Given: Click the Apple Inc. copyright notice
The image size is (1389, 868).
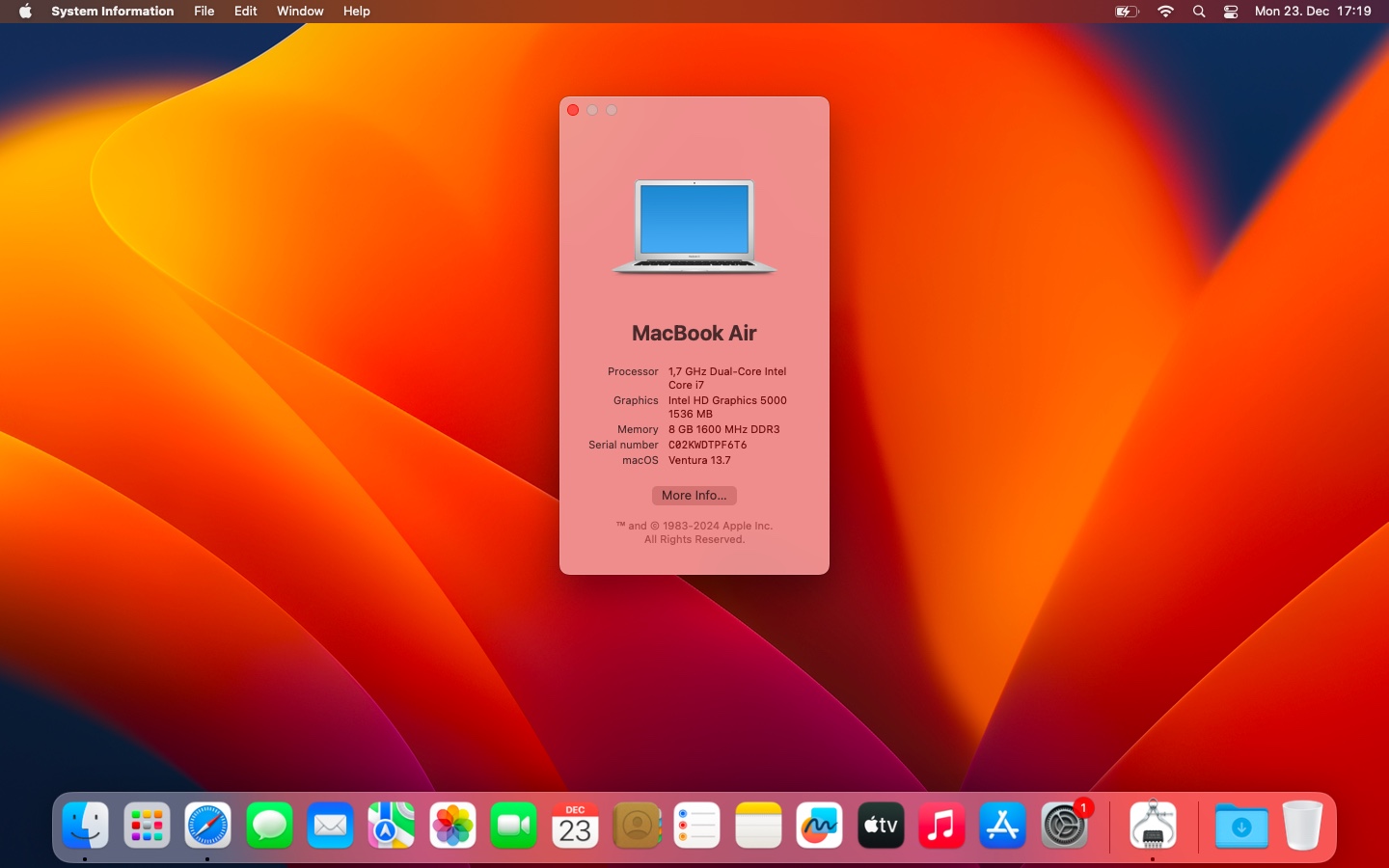Looking at the screenshot, I should (694, 533).
